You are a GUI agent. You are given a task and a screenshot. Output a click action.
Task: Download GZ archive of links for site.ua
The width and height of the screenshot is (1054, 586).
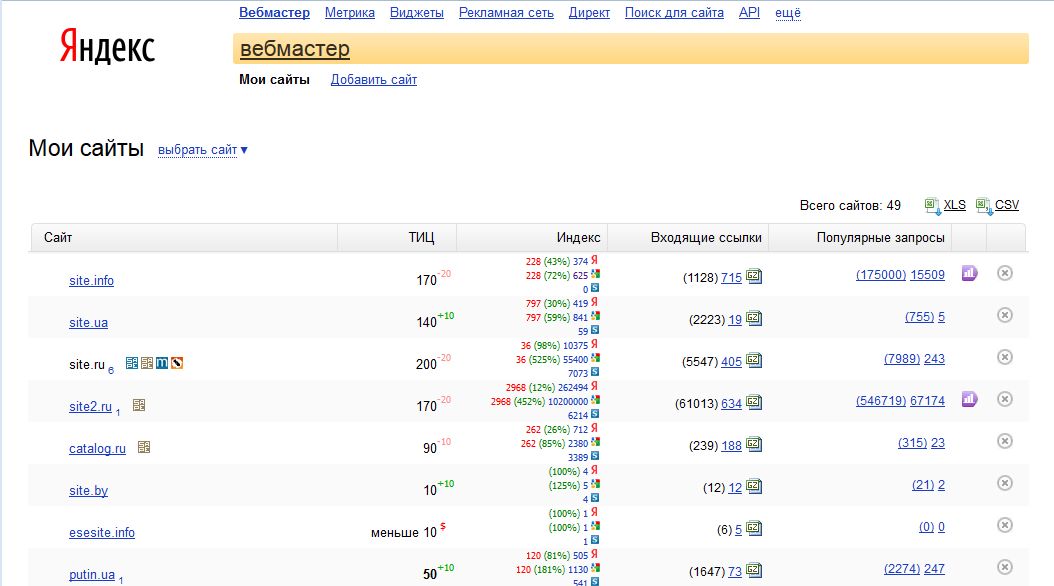coord(754,319)
